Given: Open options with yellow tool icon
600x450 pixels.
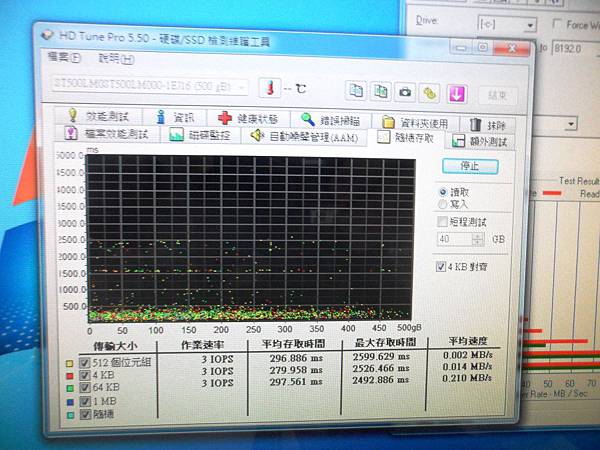Looking at the screenshot, I should coord(429,93).
